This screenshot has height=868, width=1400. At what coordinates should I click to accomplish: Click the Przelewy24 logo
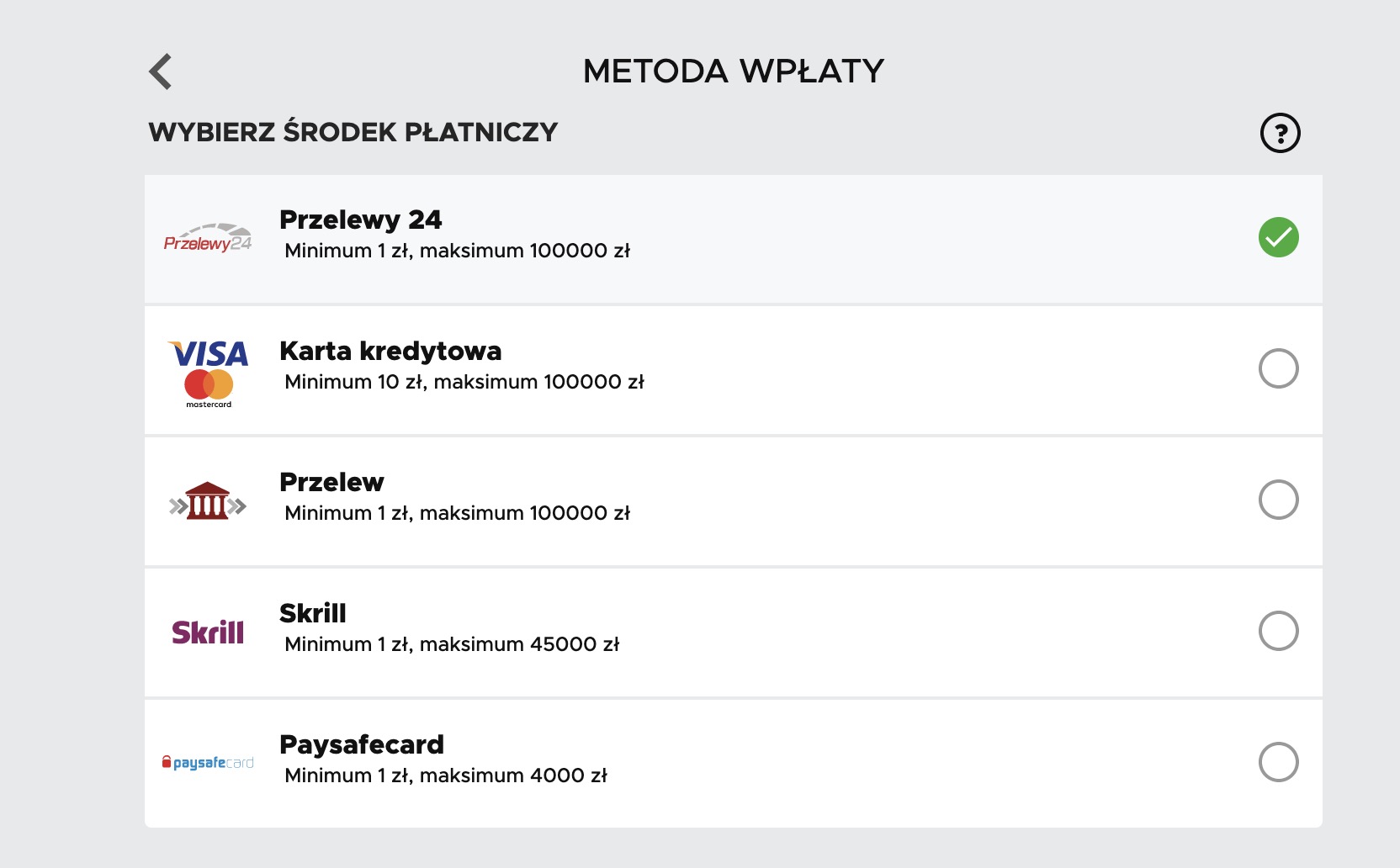tap(208, 238)
